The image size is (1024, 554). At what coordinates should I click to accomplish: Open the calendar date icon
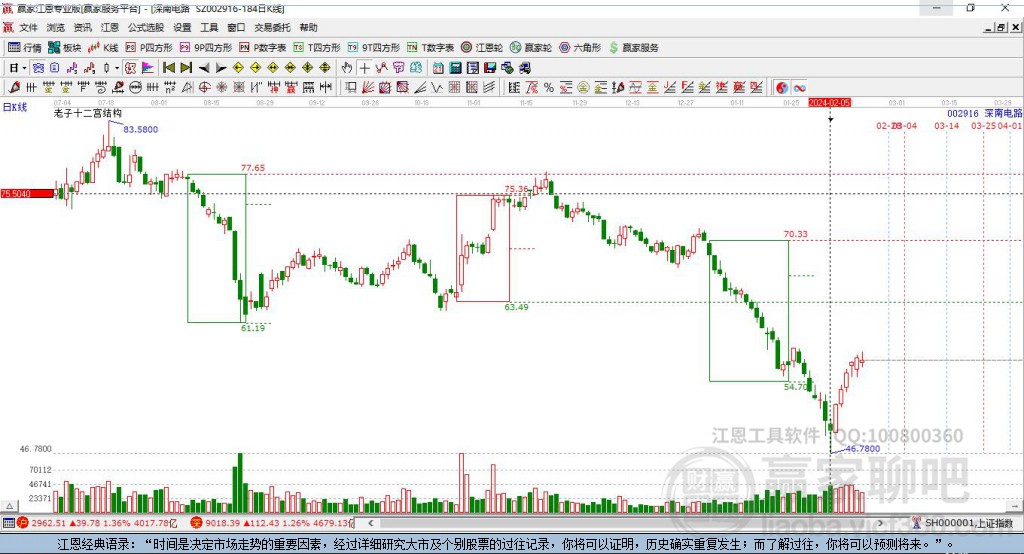[438, 68]
